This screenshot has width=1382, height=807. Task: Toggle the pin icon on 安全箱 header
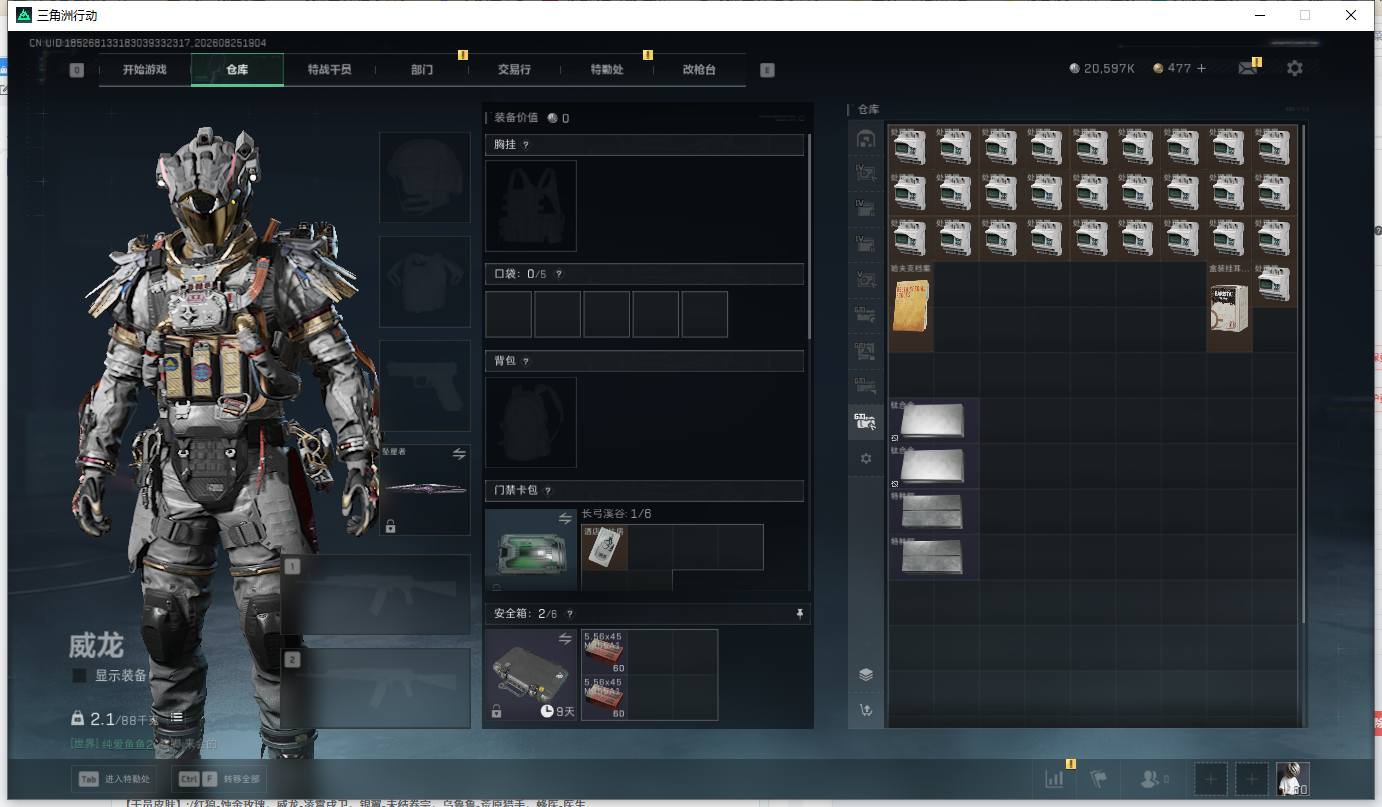799,614
